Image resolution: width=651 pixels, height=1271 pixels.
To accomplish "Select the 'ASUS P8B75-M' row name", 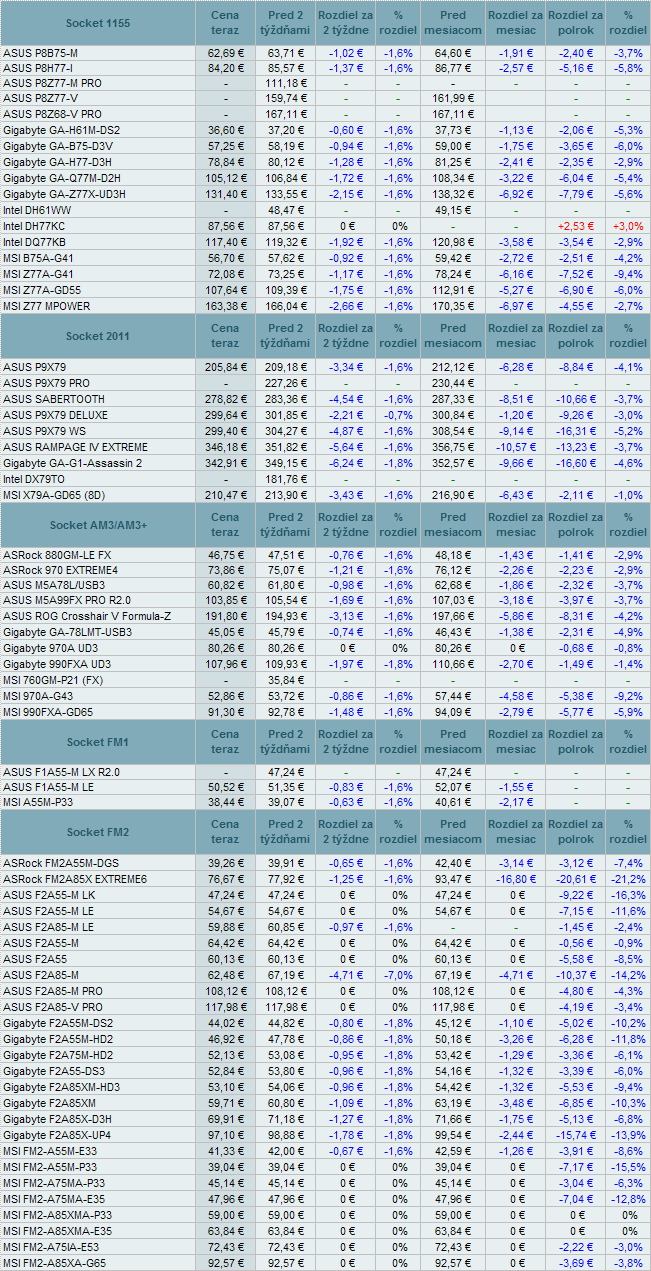I will 40,52.
